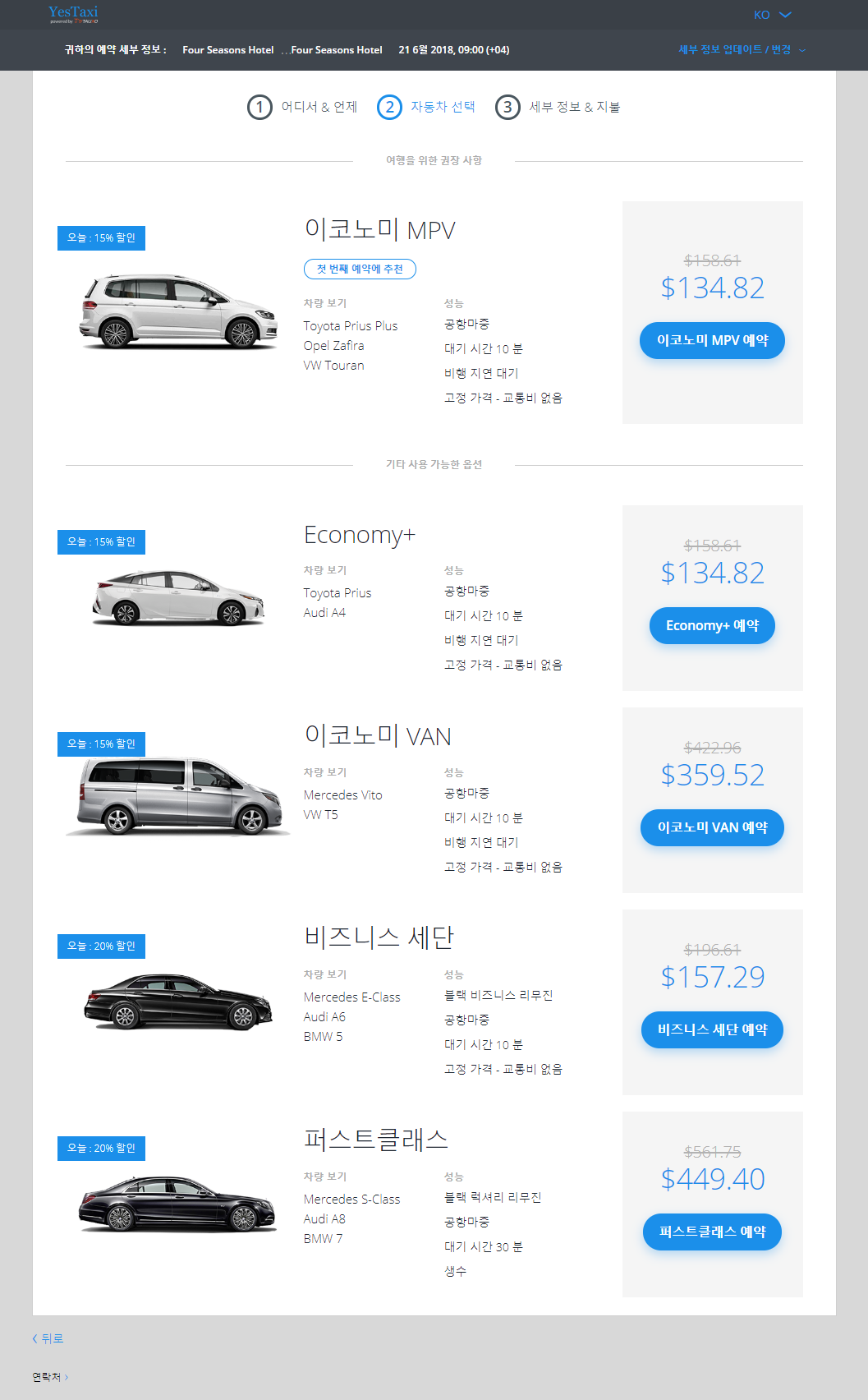The height and width of the screenshot is (1400, 868).
Task: Click the 퍼스트클래스 예약 button
Action: click(712, 1232)
